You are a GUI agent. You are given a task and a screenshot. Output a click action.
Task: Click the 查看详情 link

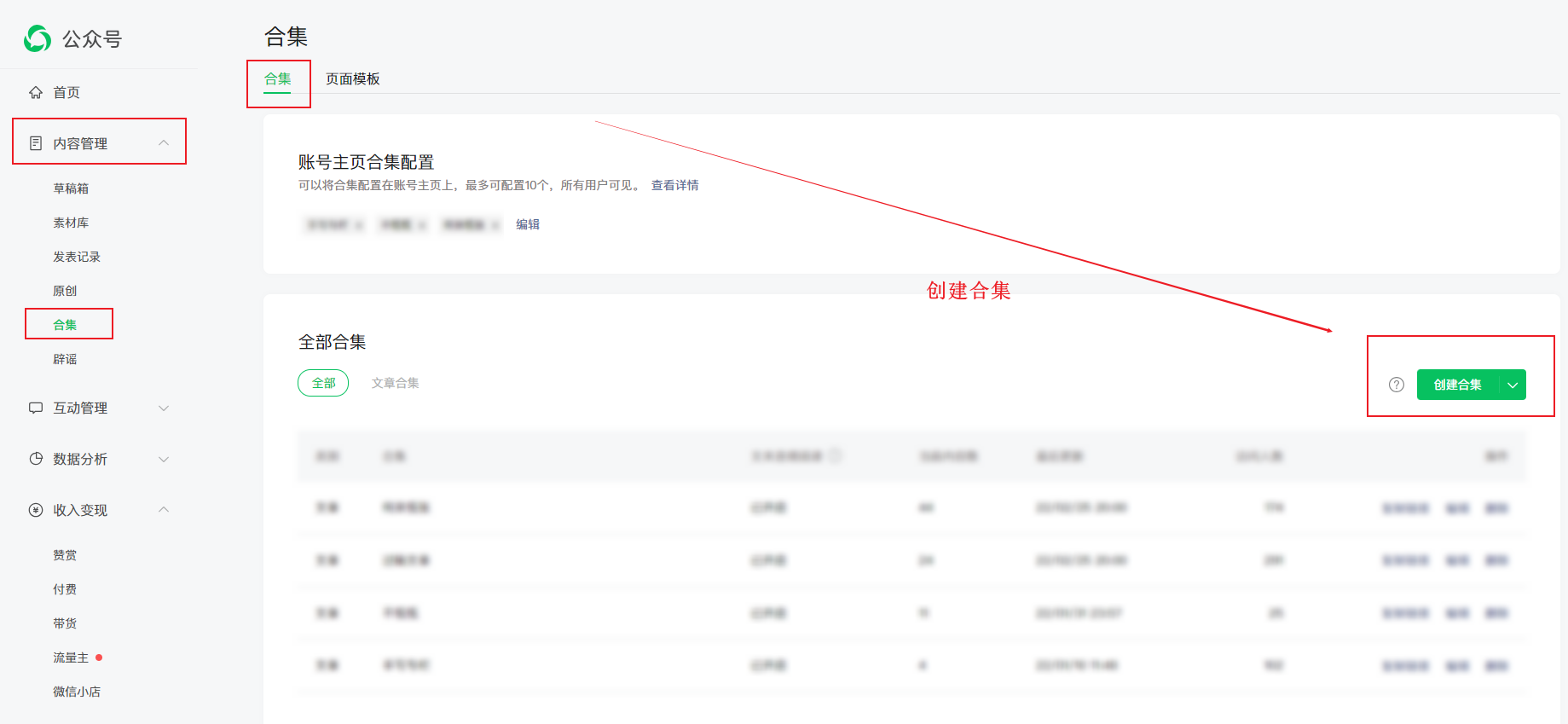(x=675, y=185)
